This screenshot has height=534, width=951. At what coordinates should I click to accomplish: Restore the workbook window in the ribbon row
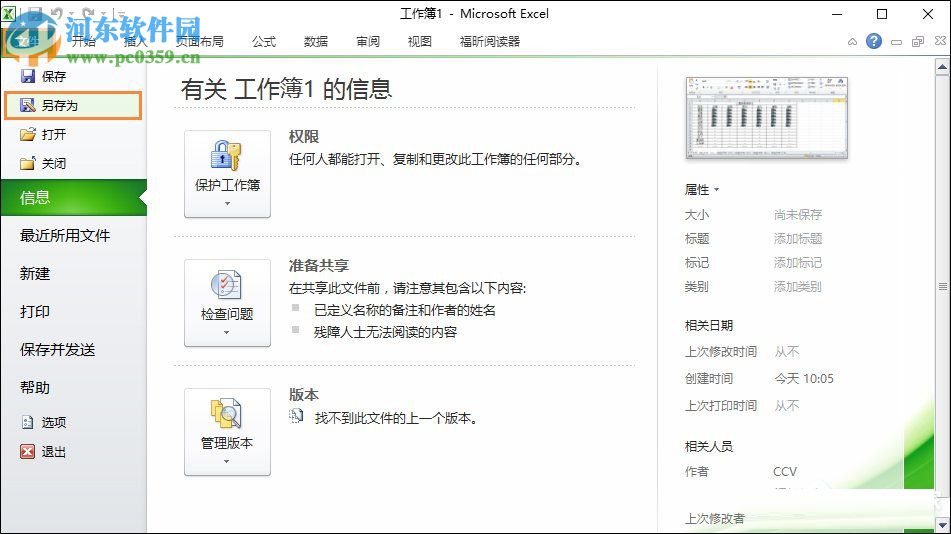[918, 41]
